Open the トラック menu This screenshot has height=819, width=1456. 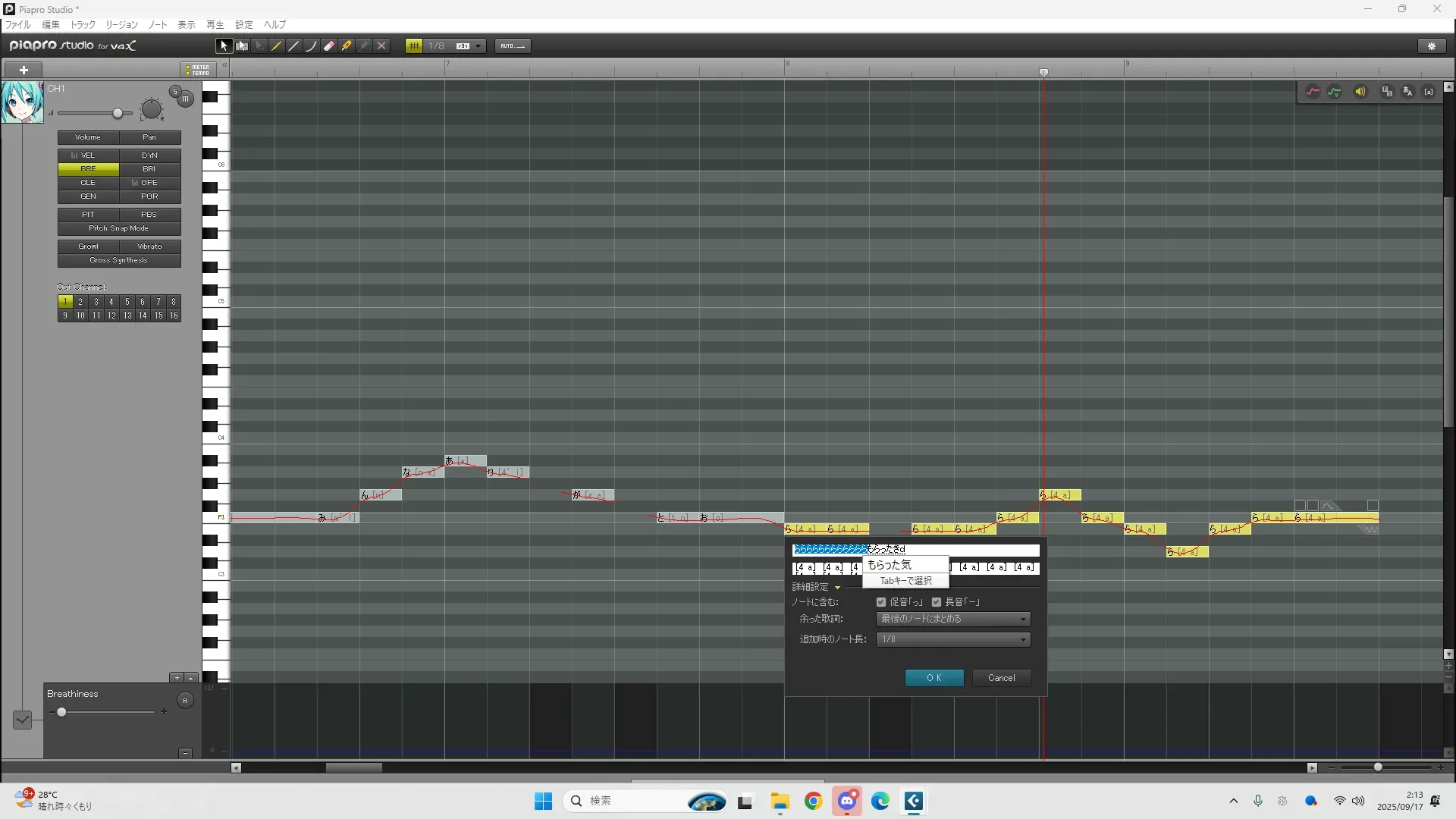pyautogui.click(x=83, y=25)
